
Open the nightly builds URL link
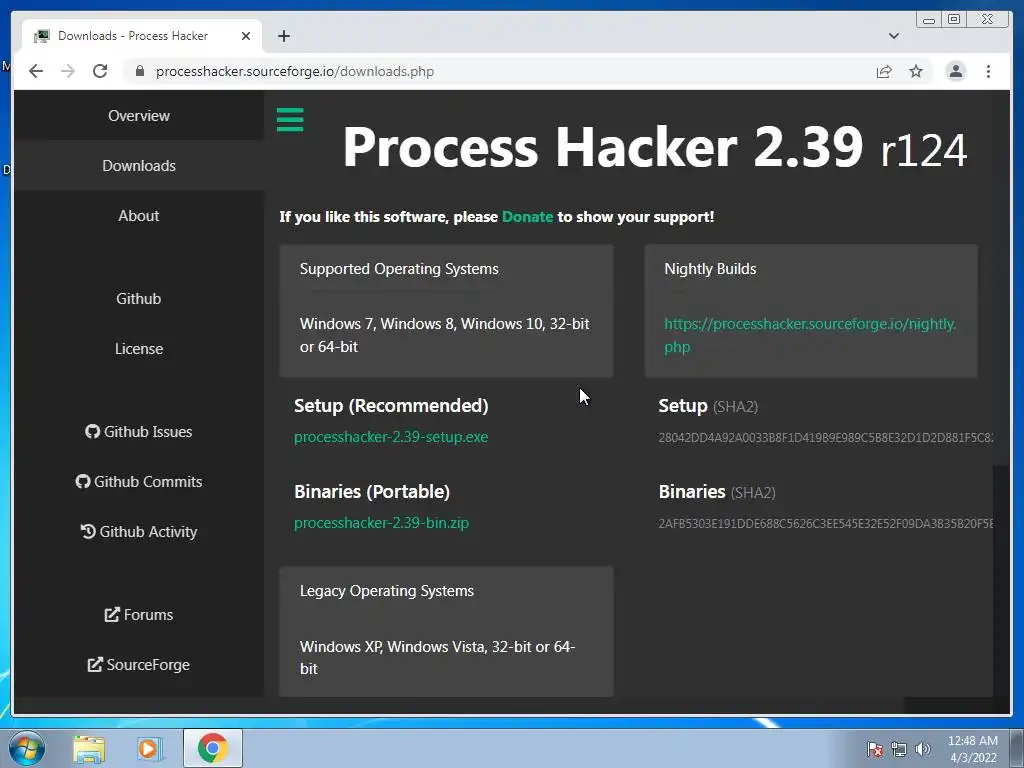pos(810,335)
